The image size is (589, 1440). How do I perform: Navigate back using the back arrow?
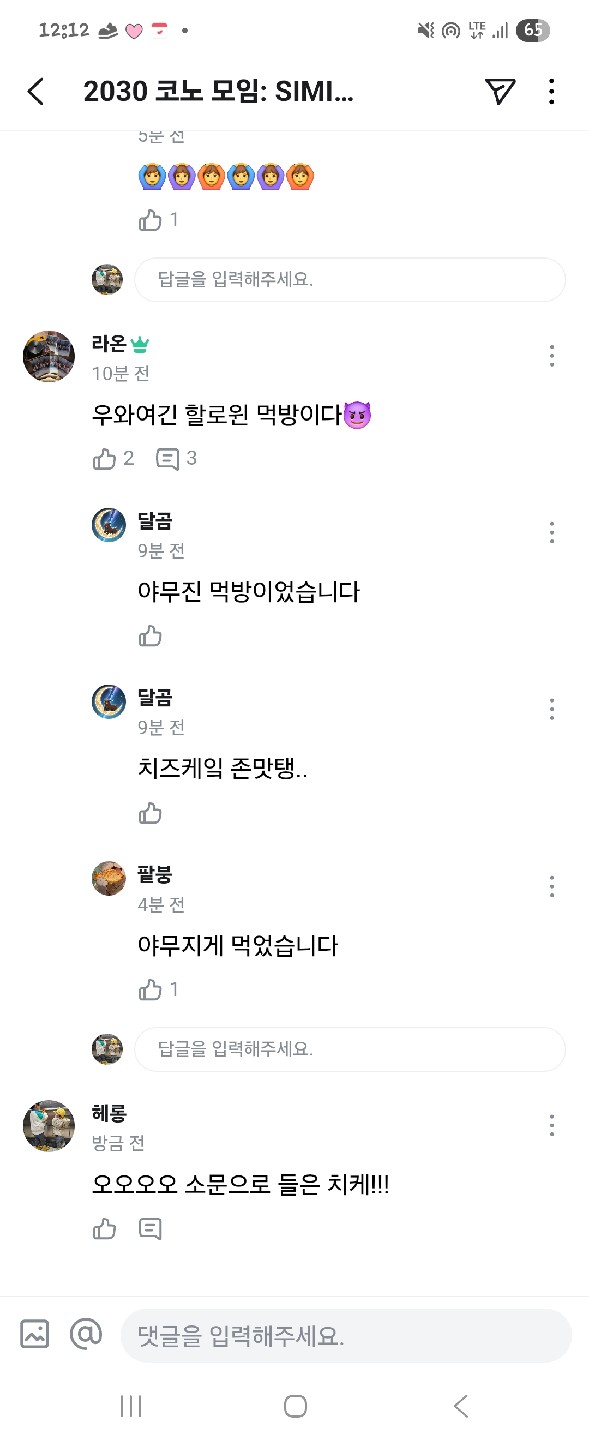point(36,91)
